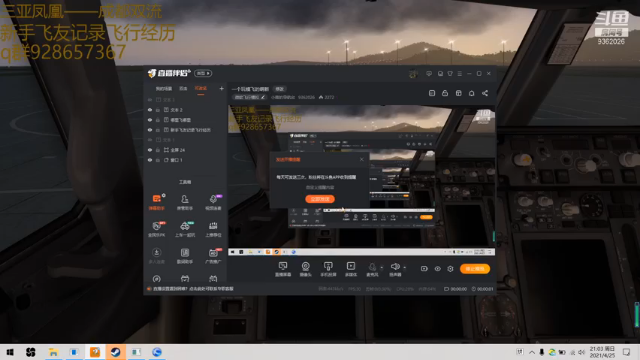Toggle visibility of the 全屏 24 source
640x360 pixels.
click(150, 150)
